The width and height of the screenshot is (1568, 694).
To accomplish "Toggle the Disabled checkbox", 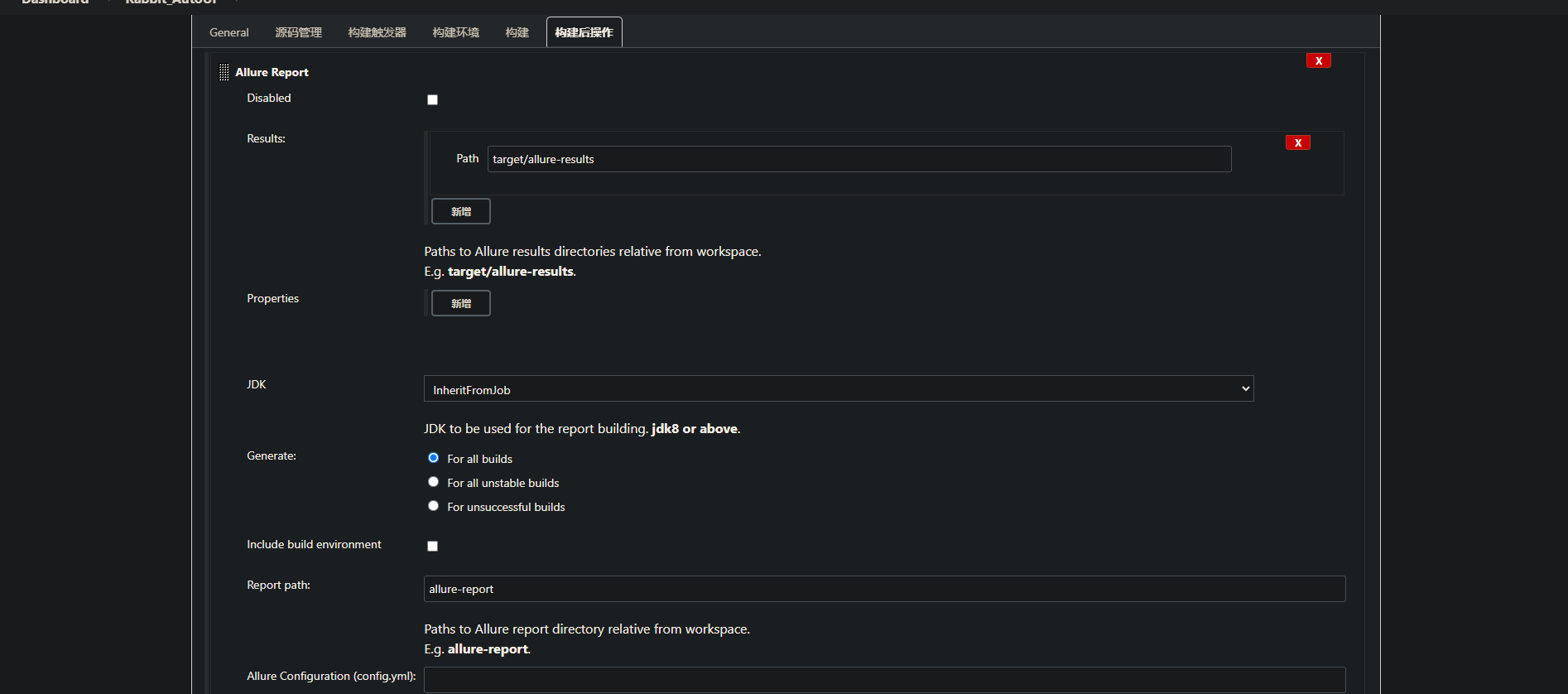I will (x=432, y=99).
